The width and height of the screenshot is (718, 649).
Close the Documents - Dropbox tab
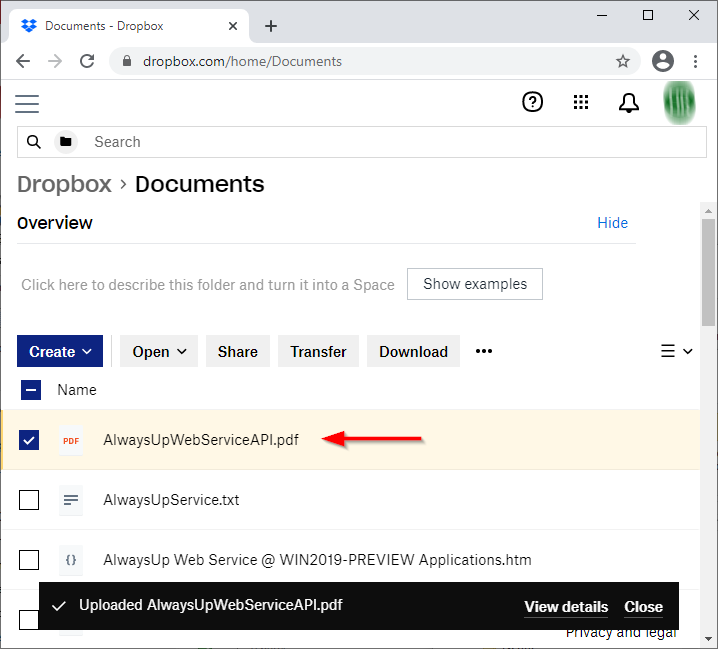(233, 26)
